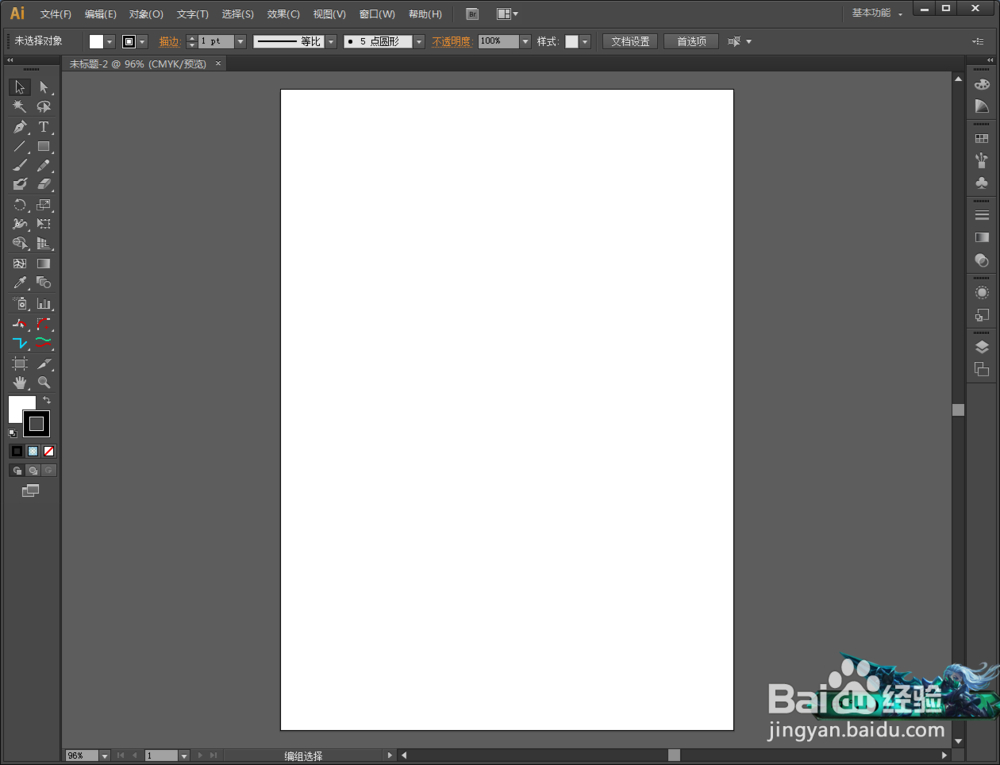Select the Zoom magnifier tool
This screenshot has height=765, width=1000.
coord(43,382)
